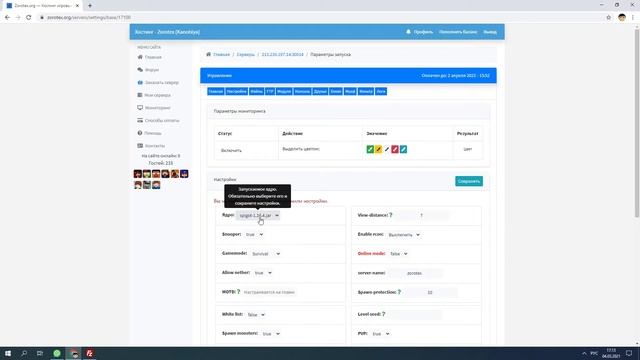
Task: Click the Выход logout link
Action: coord(490,32)
